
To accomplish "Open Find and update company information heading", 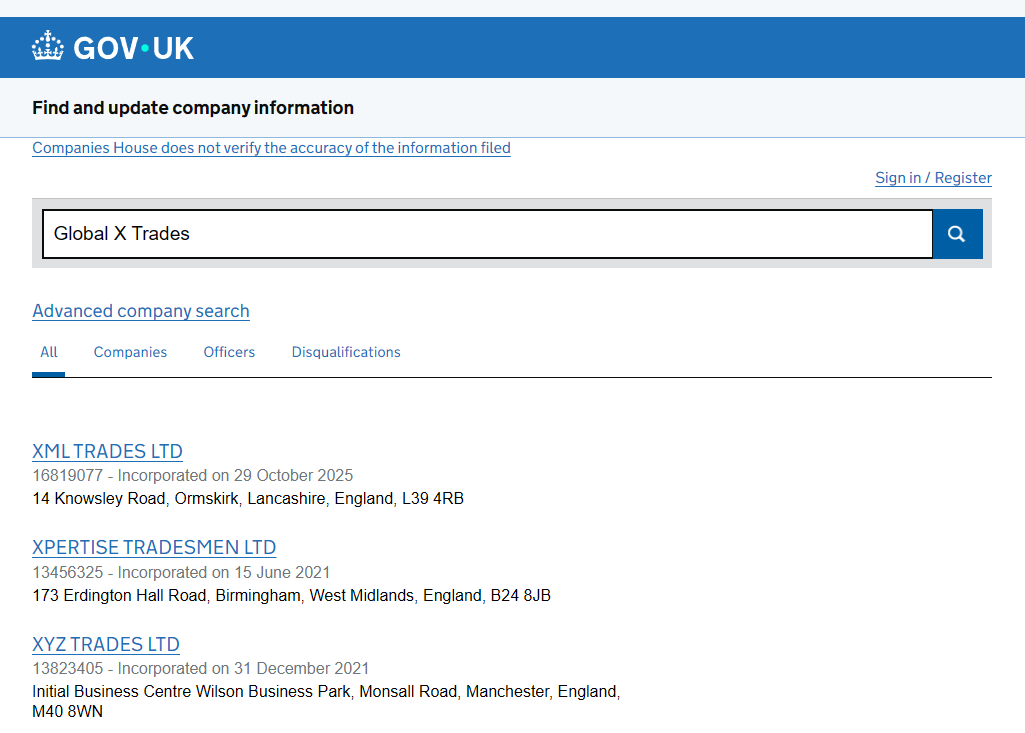I will (x=193, y=108).
